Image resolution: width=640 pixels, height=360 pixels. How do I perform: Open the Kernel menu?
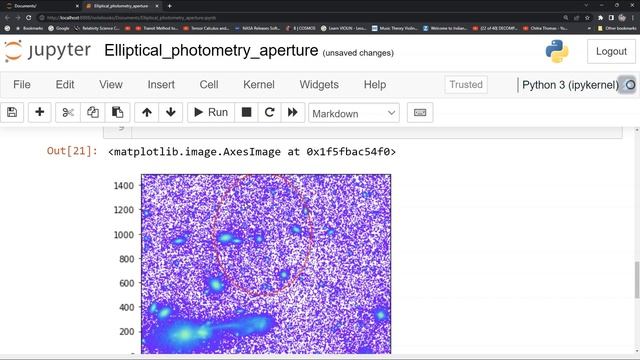point(259,84)
